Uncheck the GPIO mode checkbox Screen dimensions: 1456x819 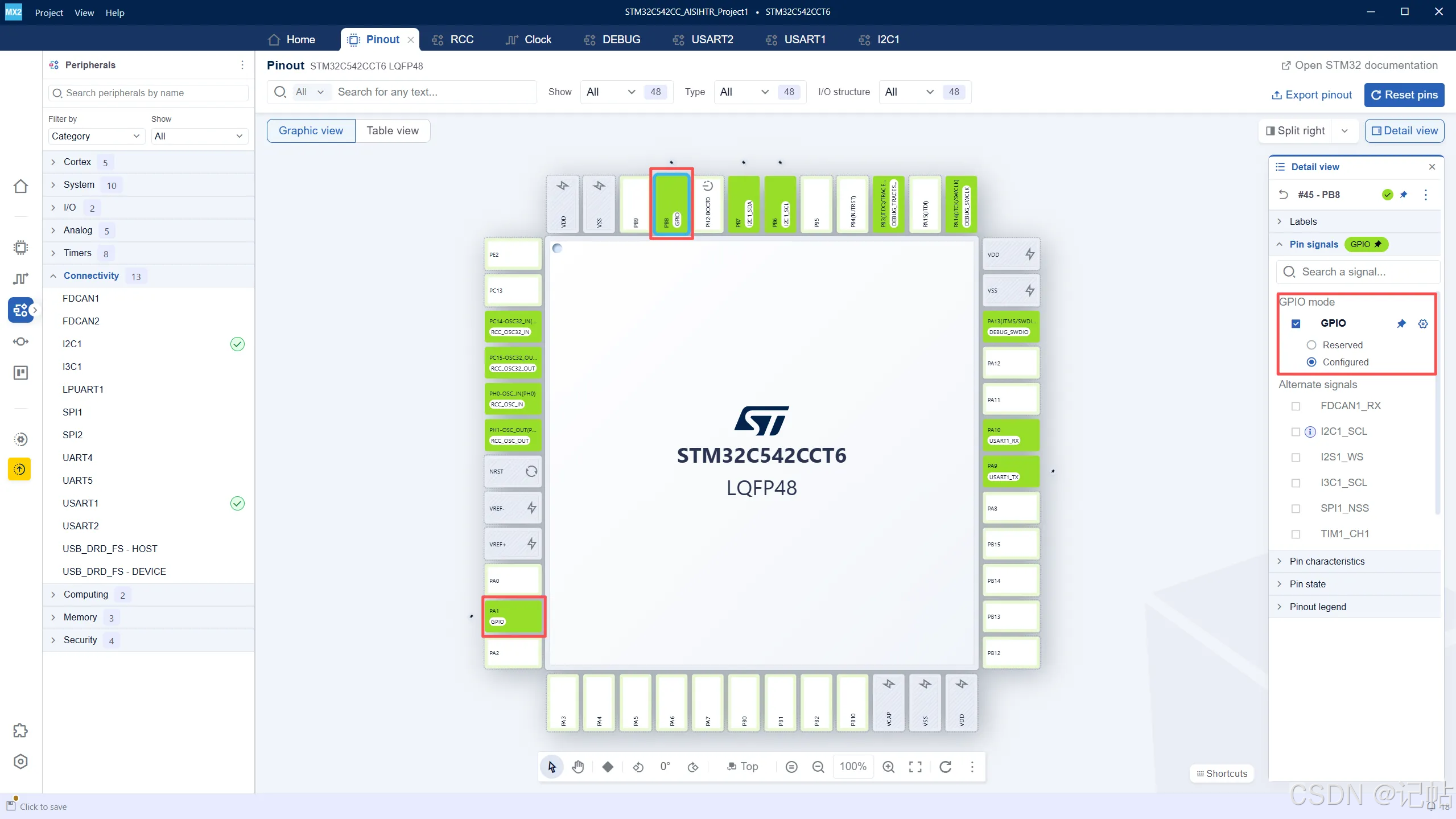coord(1296,323)
